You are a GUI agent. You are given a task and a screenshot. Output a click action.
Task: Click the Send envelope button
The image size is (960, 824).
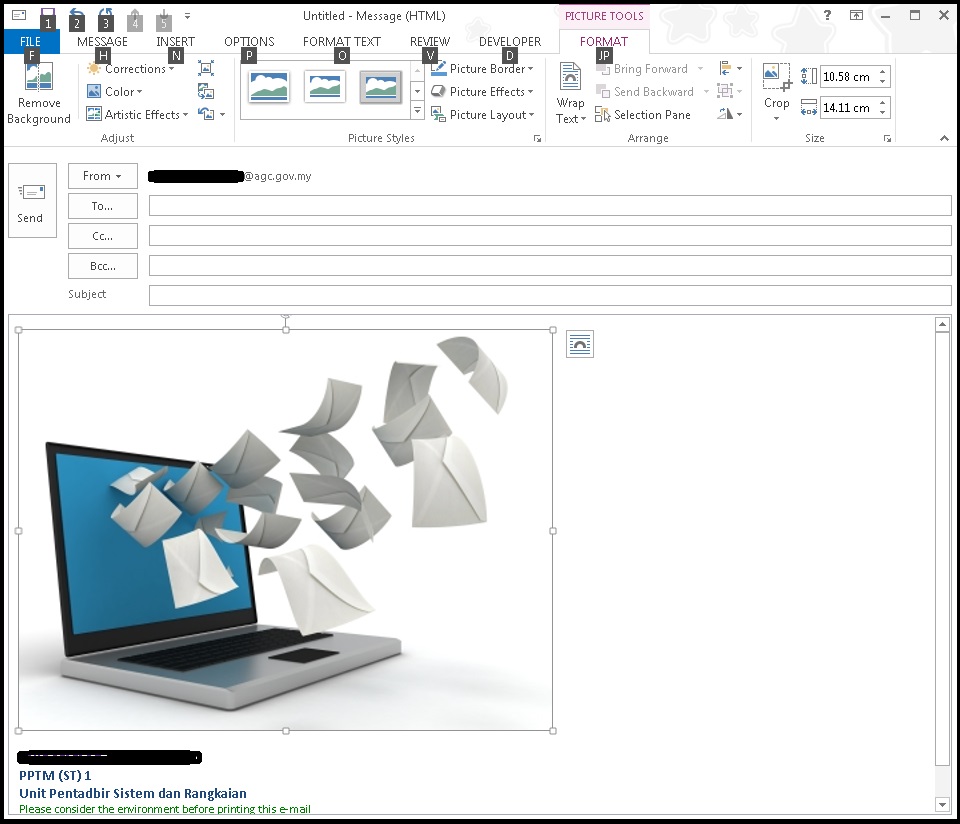click(31, 201)
